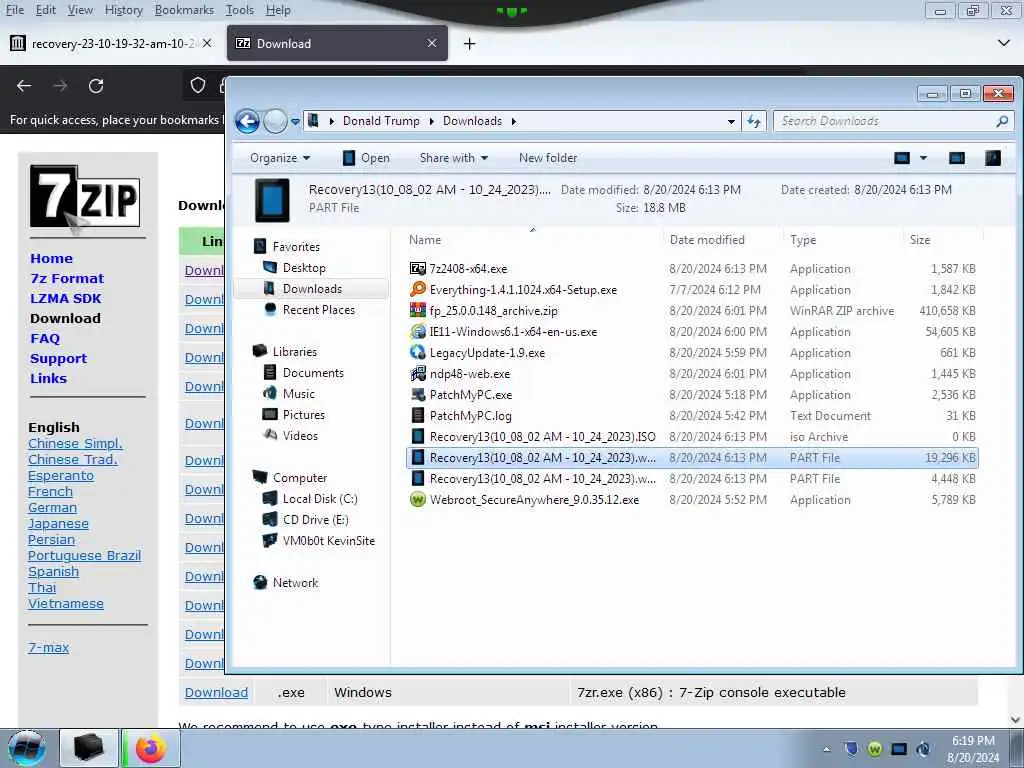Show hidden system tray icons
1024x768 pixels.
[827, 749]
